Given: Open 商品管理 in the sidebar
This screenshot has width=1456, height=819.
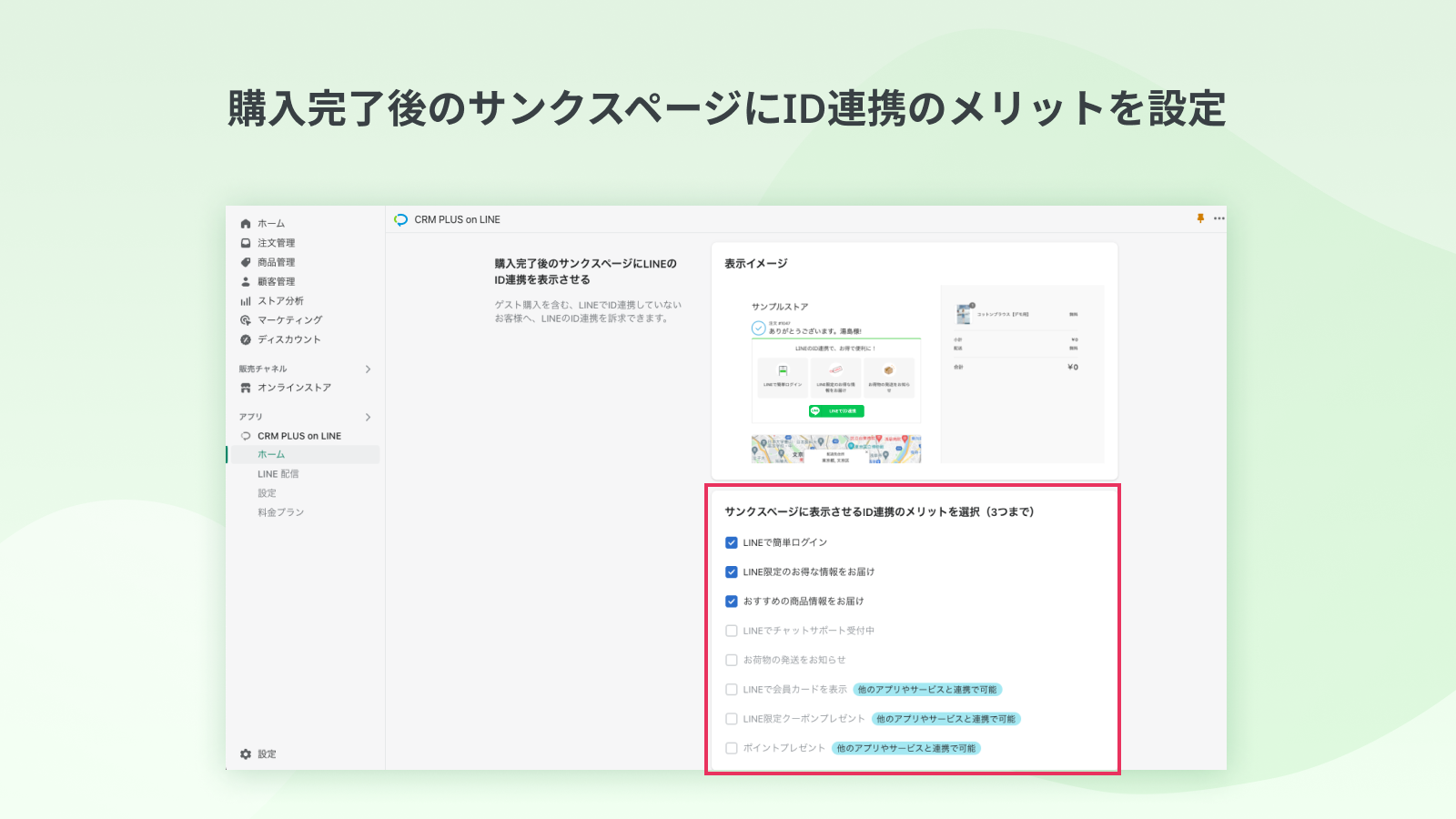Looking at the screenshot, I should [x=277, y=262].
